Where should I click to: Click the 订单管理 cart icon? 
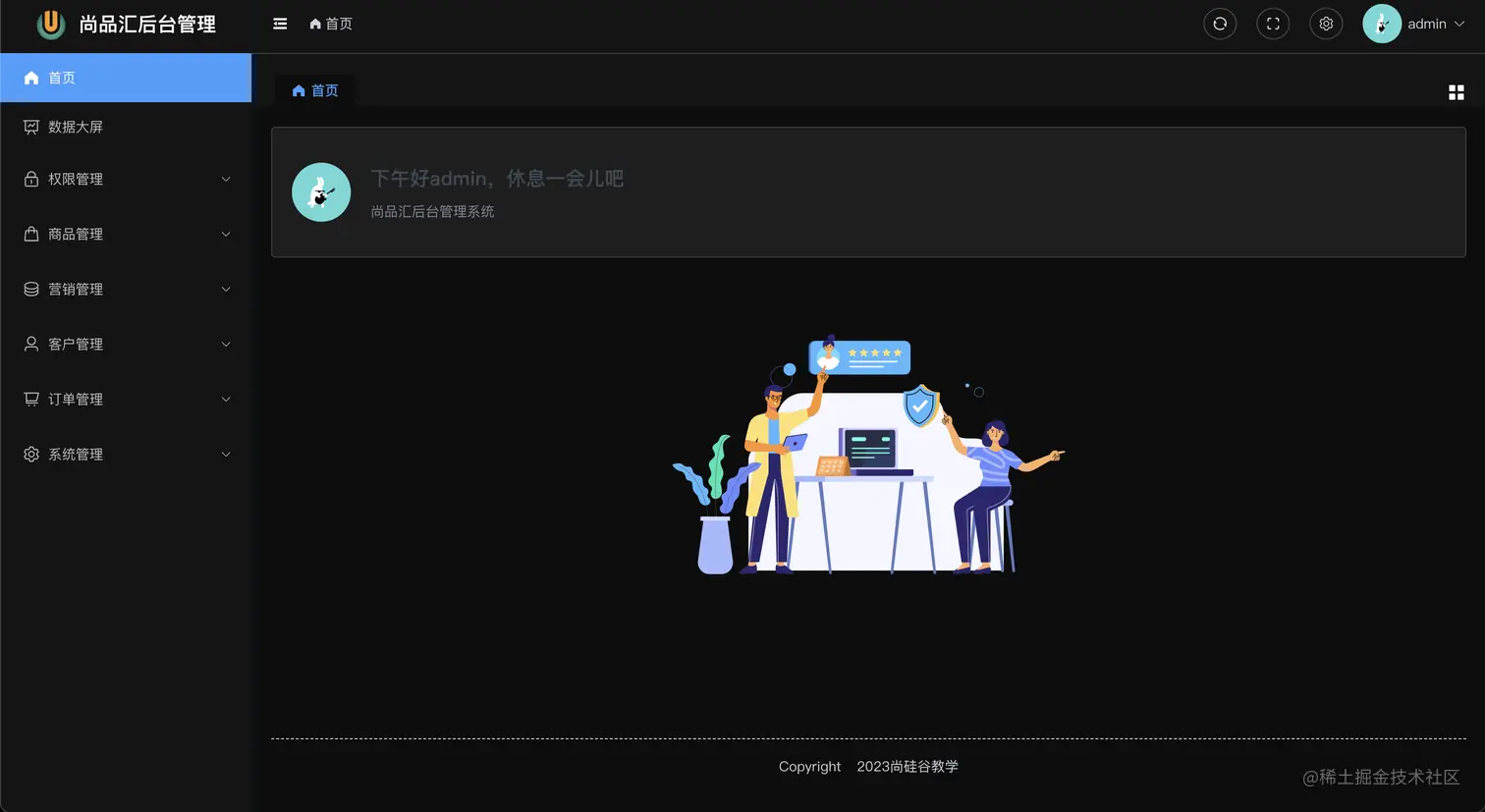tap(31, 399)
